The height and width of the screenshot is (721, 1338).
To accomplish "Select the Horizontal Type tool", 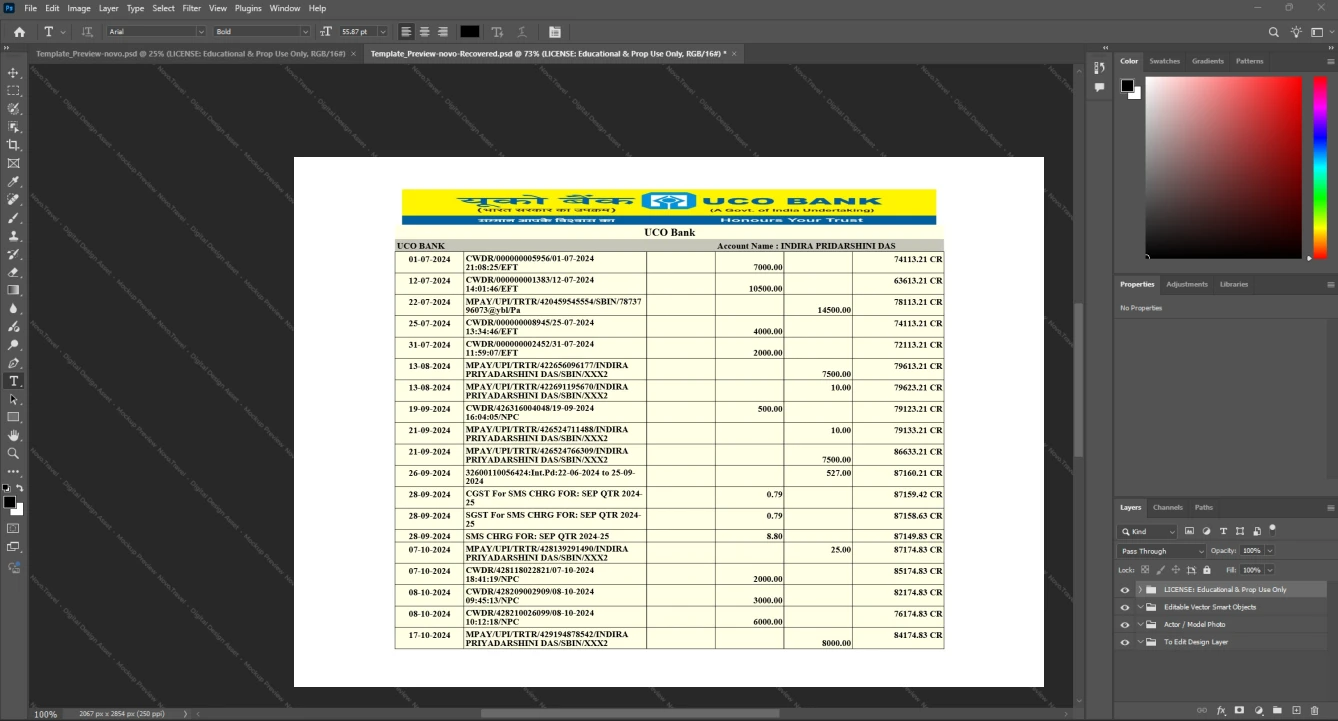I will coord(13,381).
